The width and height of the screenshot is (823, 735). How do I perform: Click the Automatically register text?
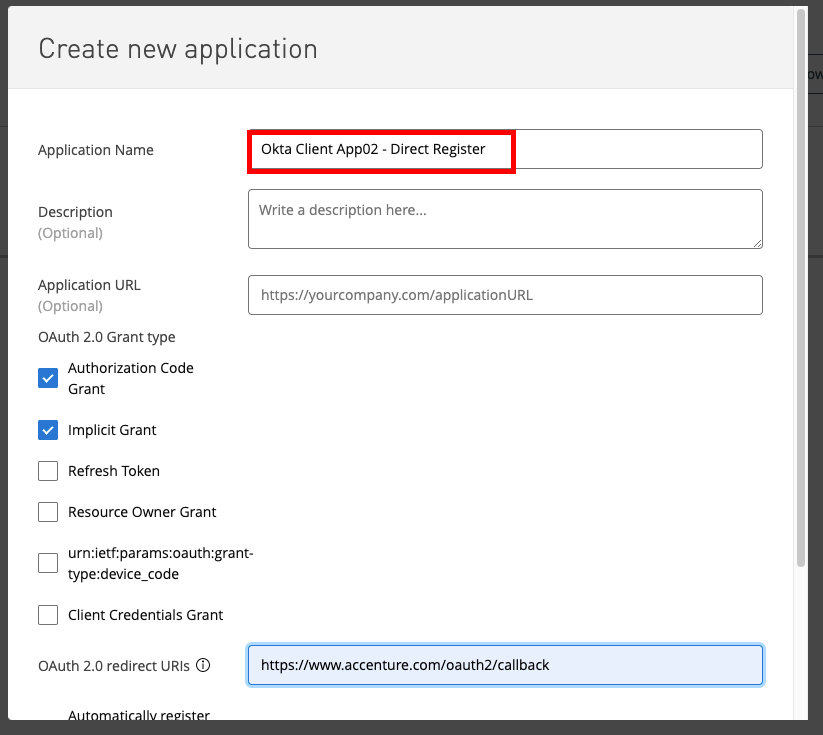(139, 715)
